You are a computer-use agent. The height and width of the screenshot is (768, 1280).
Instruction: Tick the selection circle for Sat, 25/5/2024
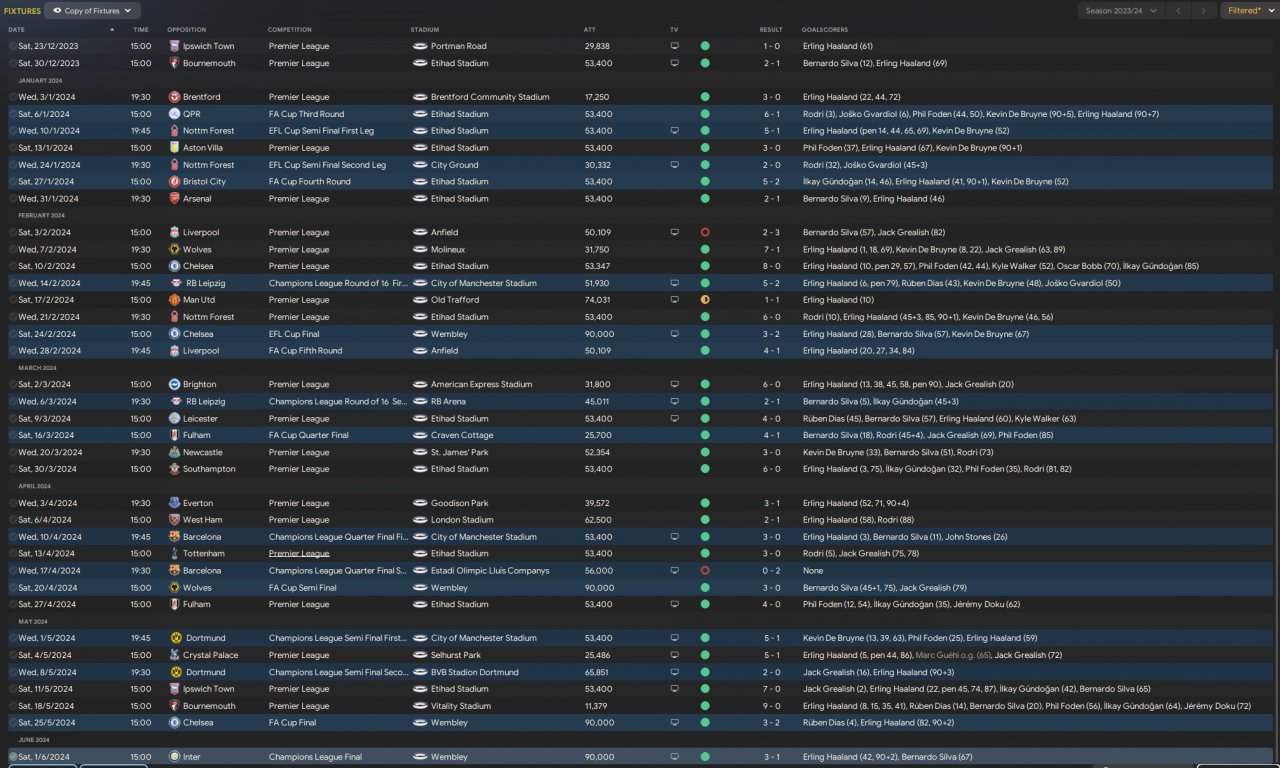[13, 723]
